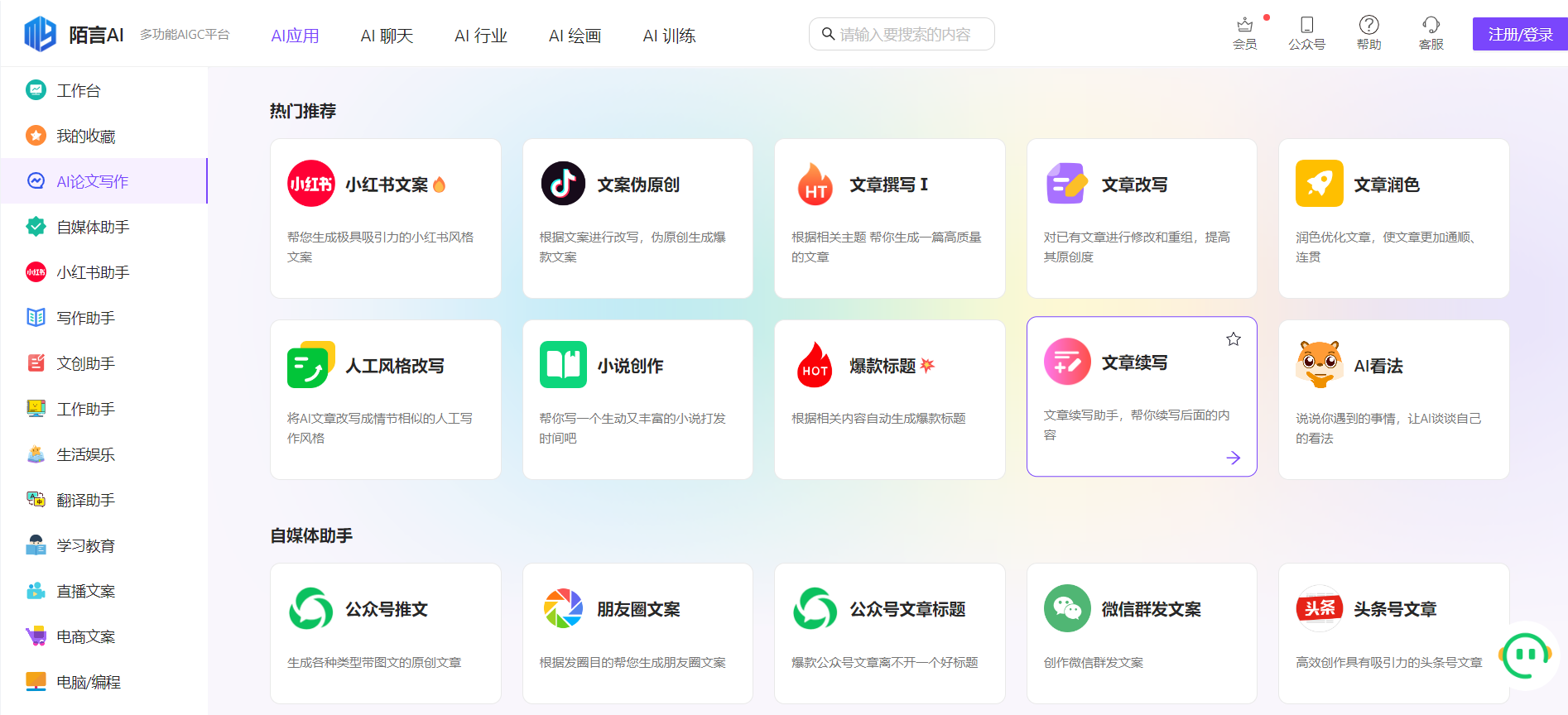1568x715 pixels.
Task: Open the 帮助 question mark icon
Action: [x=1368, y=25]
